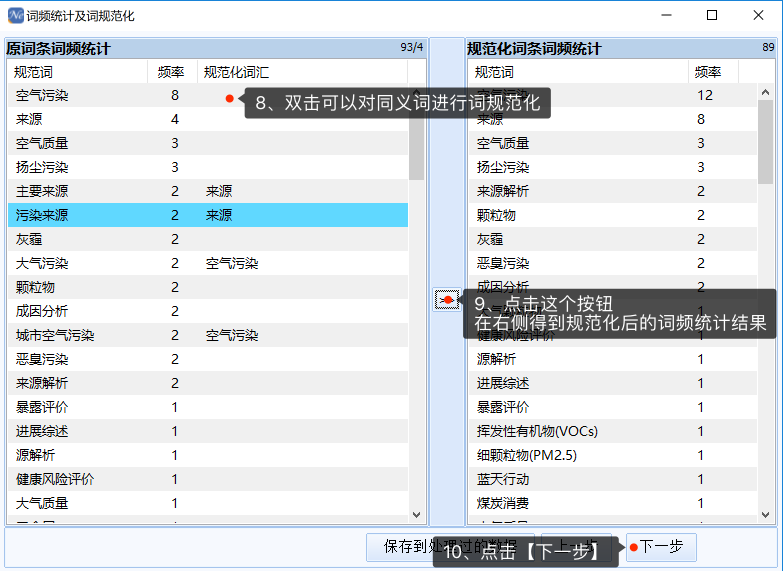The height and width of the screenshot is (571, 783).
Task: Click 频率 column header in right table
Action: (x=713, y=72)
